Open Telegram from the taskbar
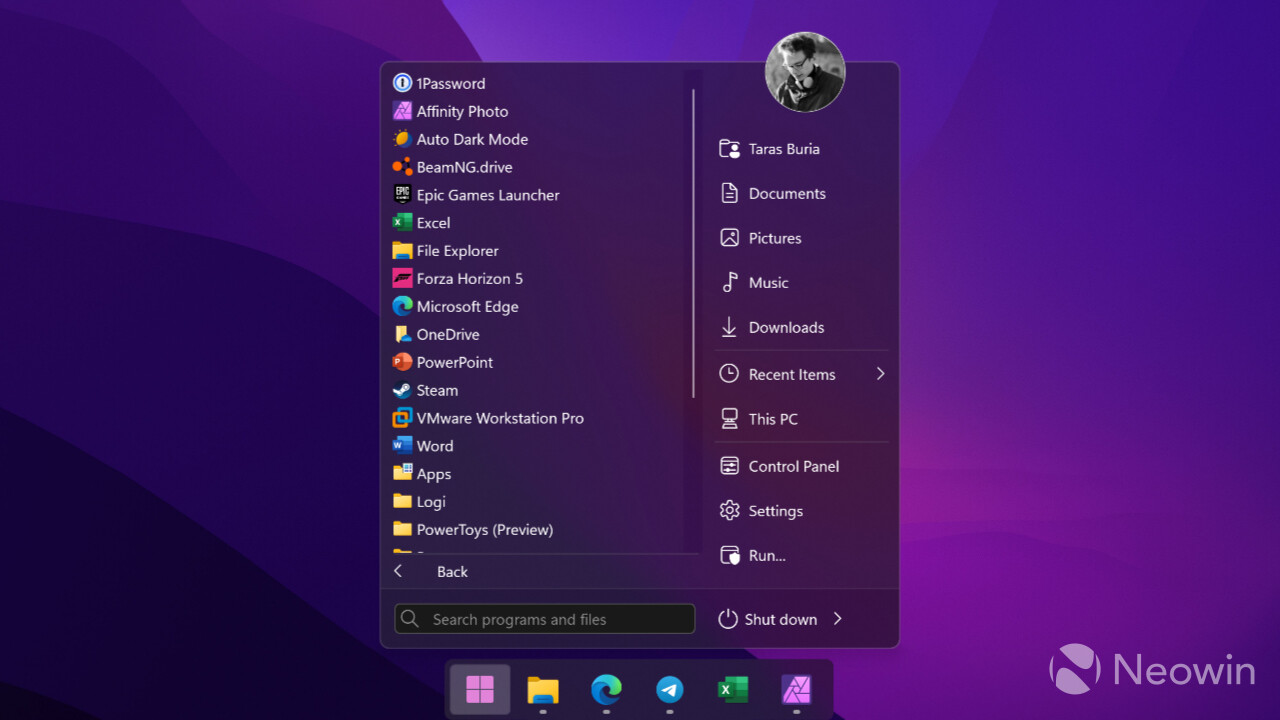1280x720 pixels. (670, 689)
